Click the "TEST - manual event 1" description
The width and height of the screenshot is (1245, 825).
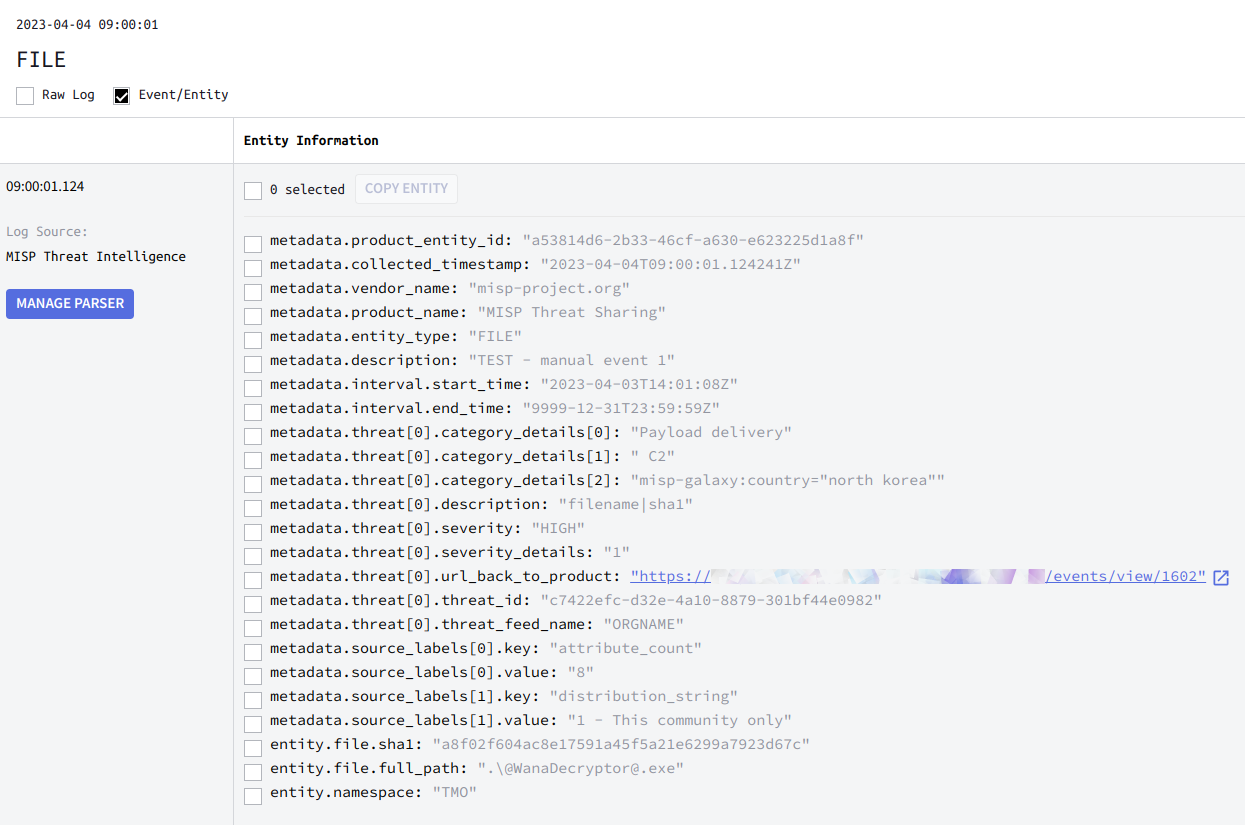point(571,360)
